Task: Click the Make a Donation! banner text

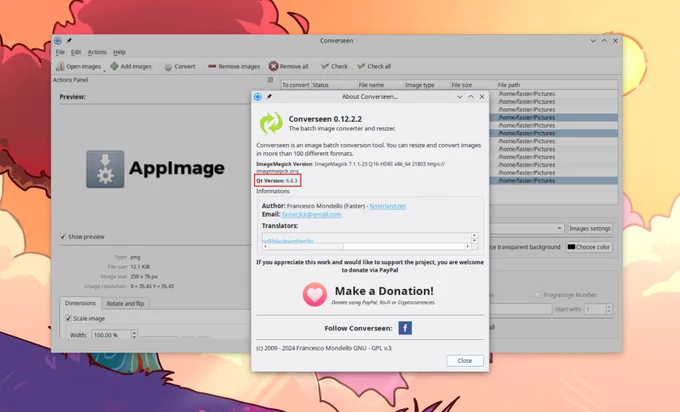Action: (x=384, y=291)
